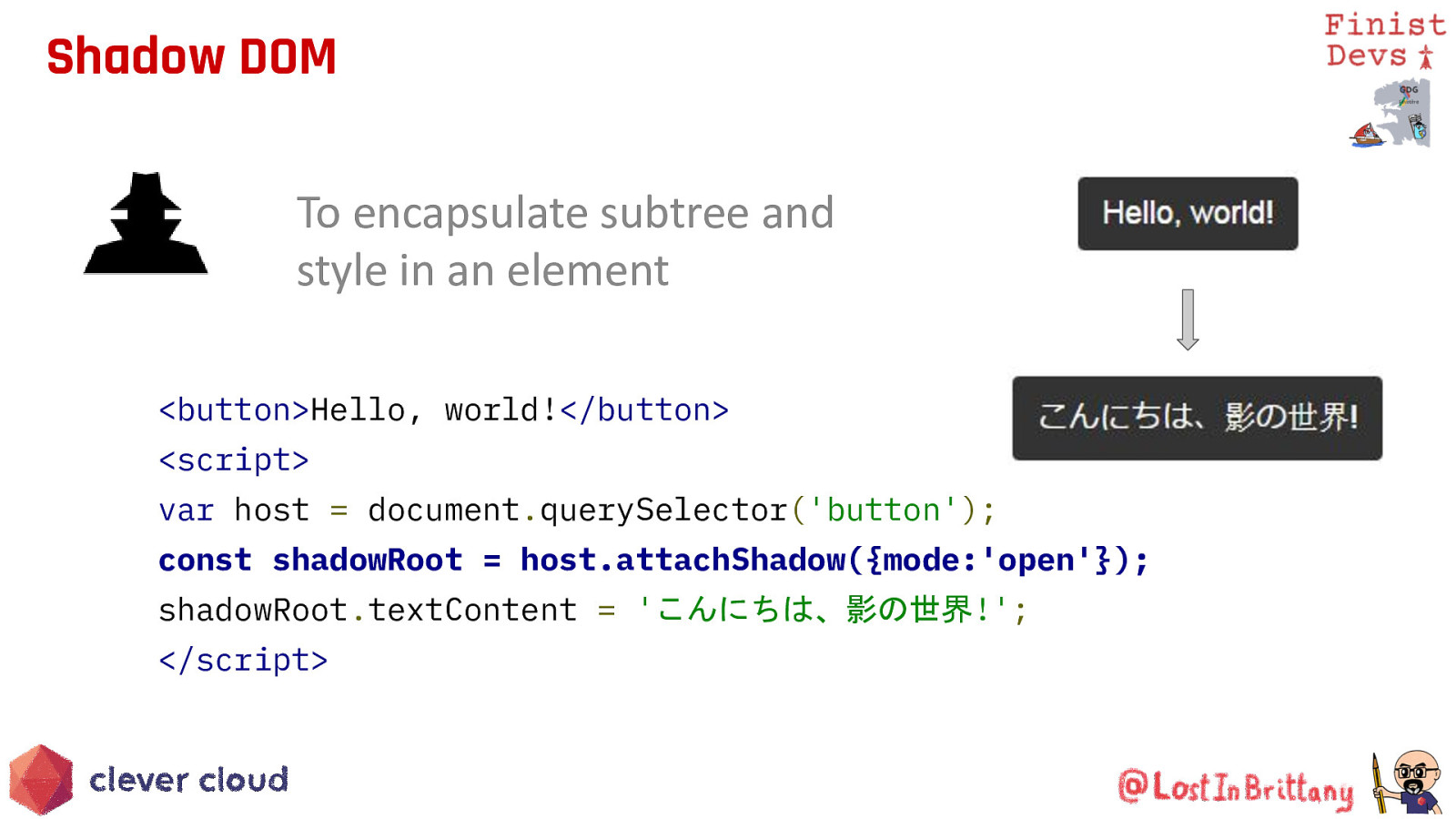Click the "Shadow DOM" slide title
Image resolution: width=1456 pixels, height=819 pixels.
point(191,56)
